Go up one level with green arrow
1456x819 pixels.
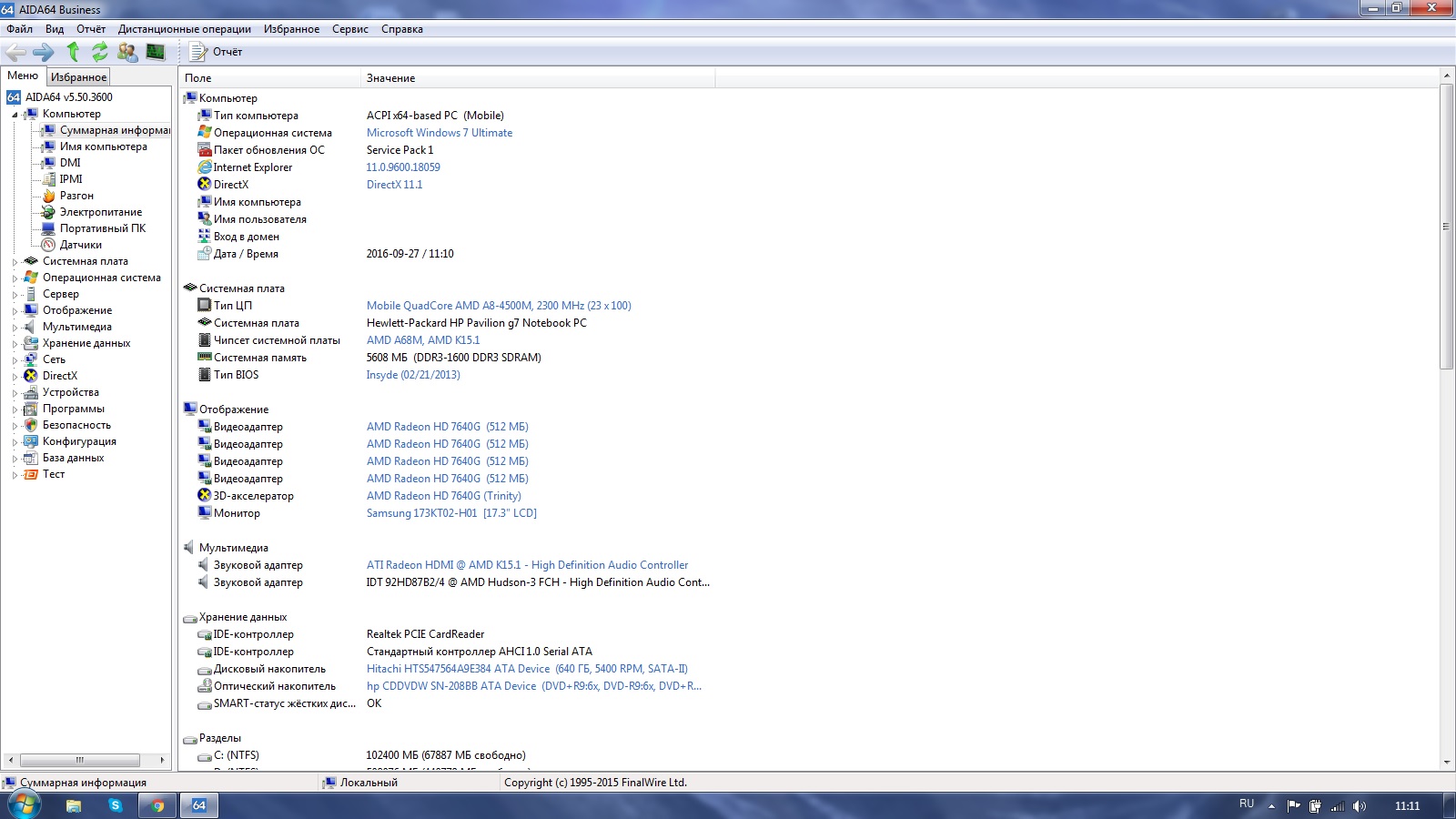click(73, 52)
